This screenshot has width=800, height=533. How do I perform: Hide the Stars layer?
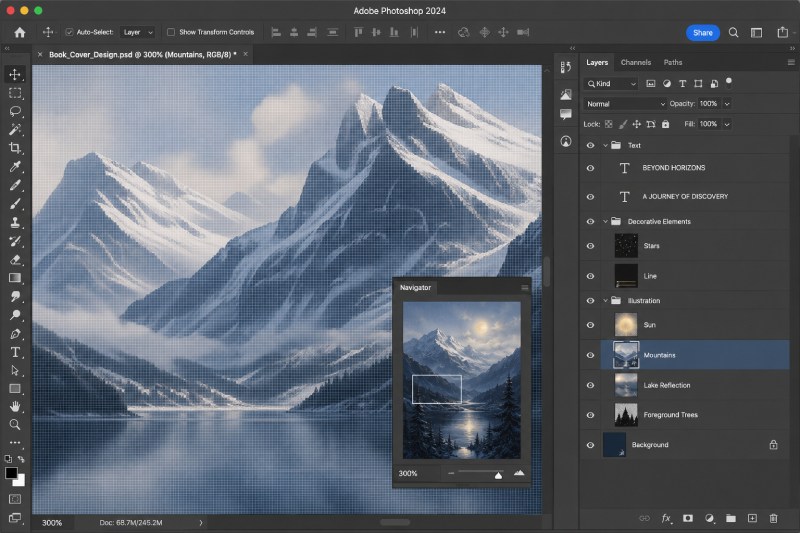(590, 246)
